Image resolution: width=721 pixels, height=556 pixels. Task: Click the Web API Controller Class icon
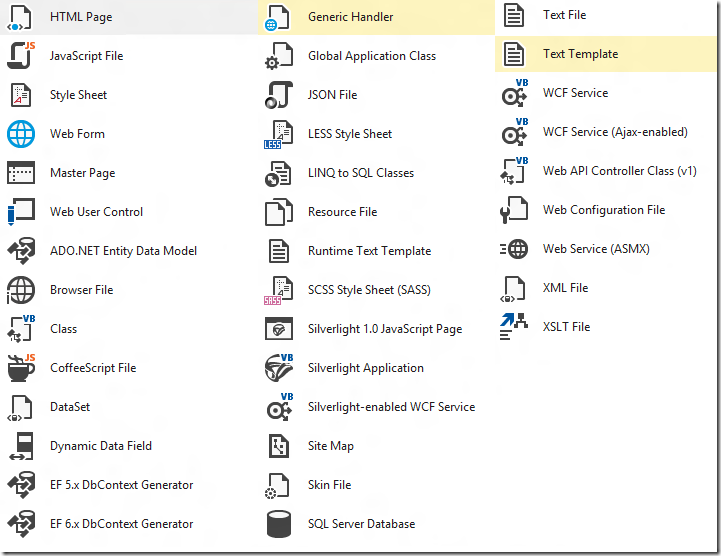[514, 171]
